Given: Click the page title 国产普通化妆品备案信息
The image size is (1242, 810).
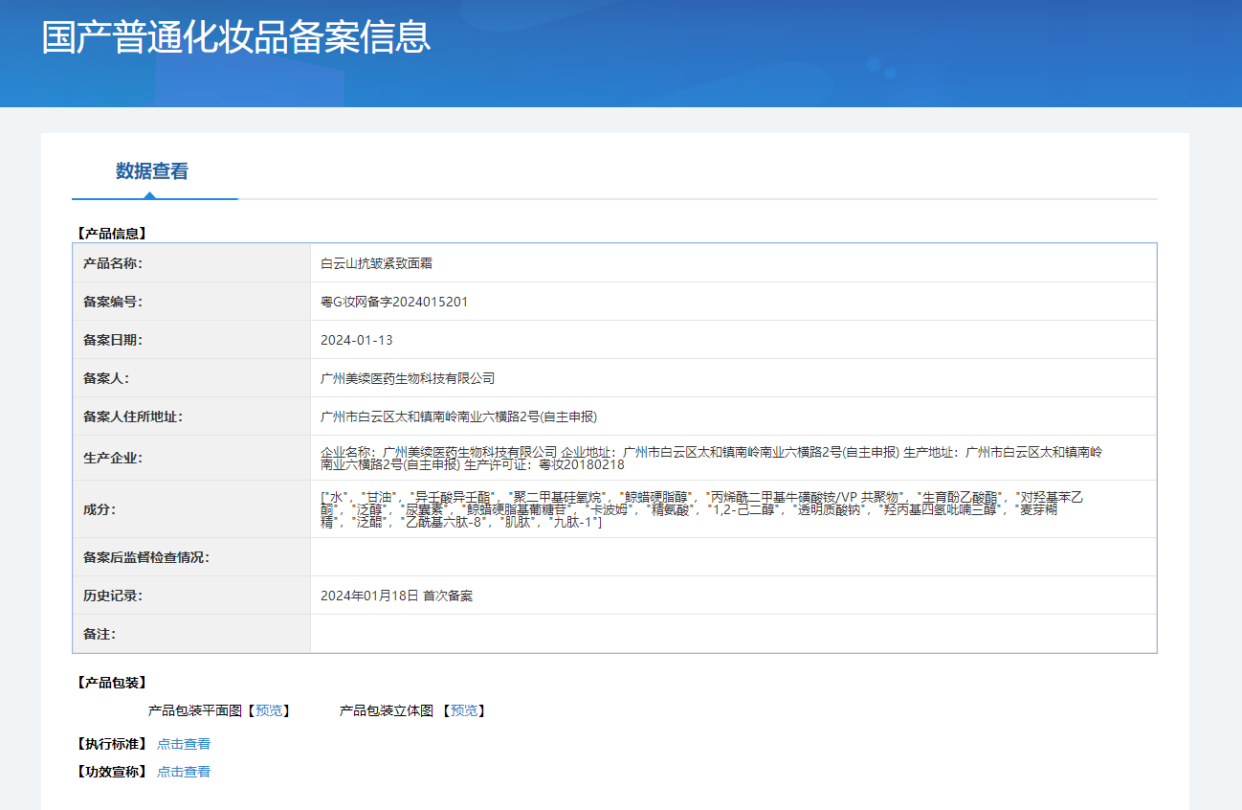Looking at the screenshot, I should [236, 36].
